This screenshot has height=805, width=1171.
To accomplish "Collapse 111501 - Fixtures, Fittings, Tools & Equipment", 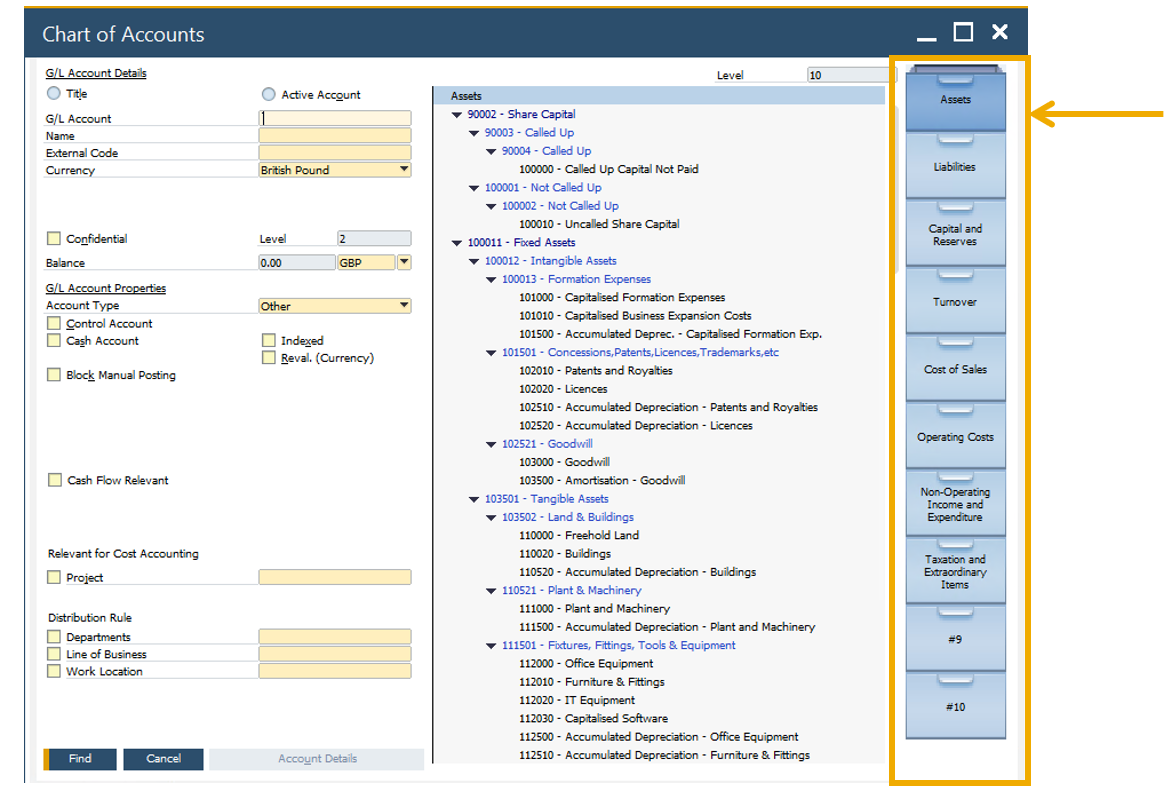I will tap(491, 646).
